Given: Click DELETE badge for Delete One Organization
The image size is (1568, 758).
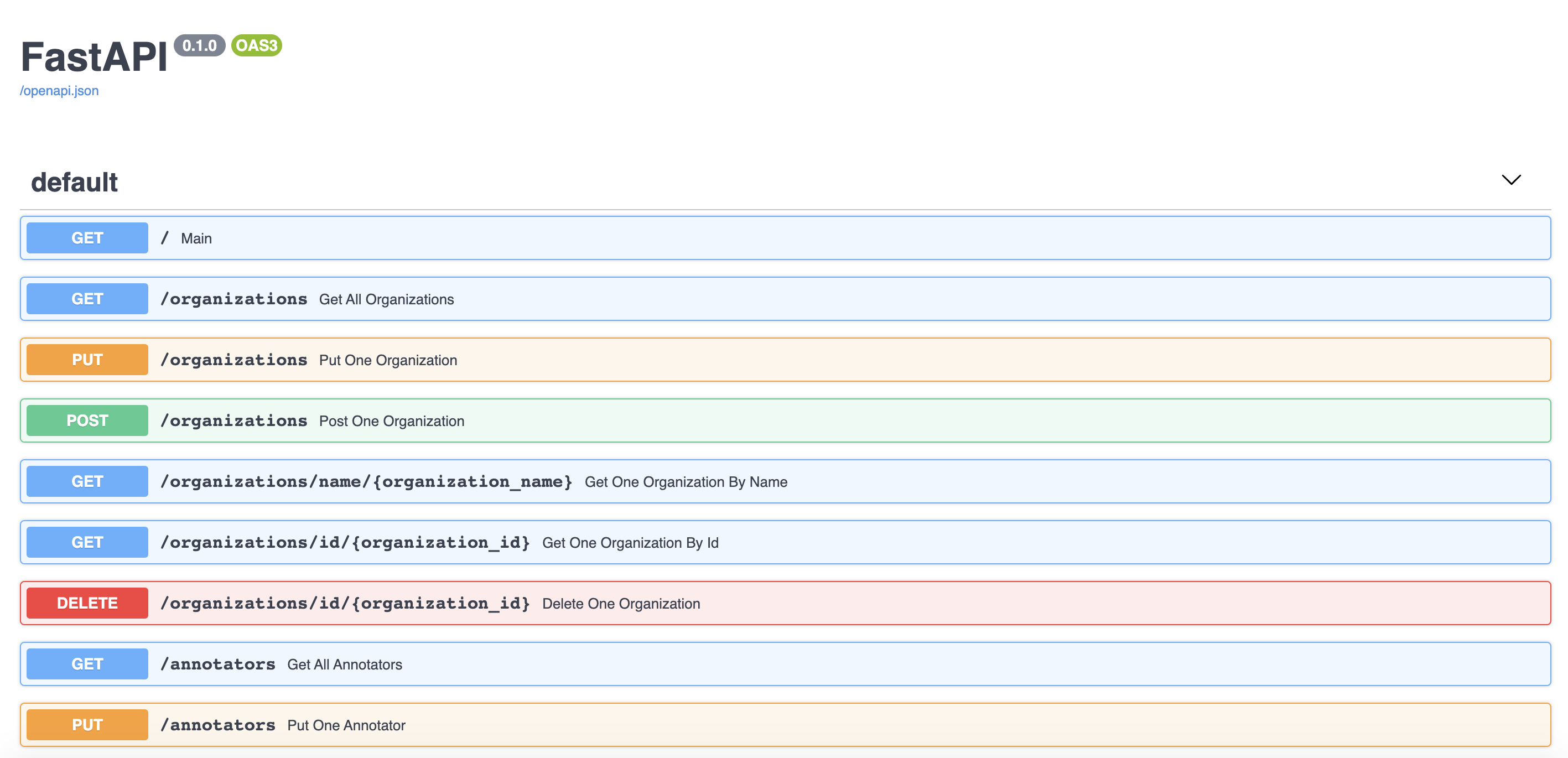Looking at the screenshot, I should pyautogui.click(x=87, y=603).
